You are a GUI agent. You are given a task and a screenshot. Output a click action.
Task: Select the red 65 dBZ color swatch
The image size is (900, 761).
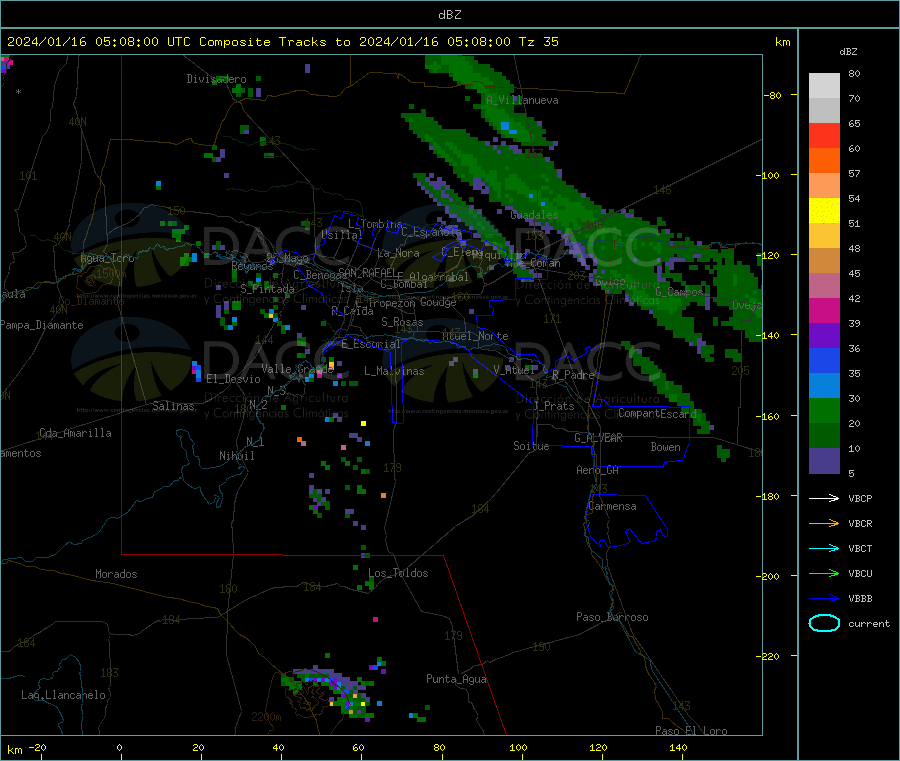824,135
